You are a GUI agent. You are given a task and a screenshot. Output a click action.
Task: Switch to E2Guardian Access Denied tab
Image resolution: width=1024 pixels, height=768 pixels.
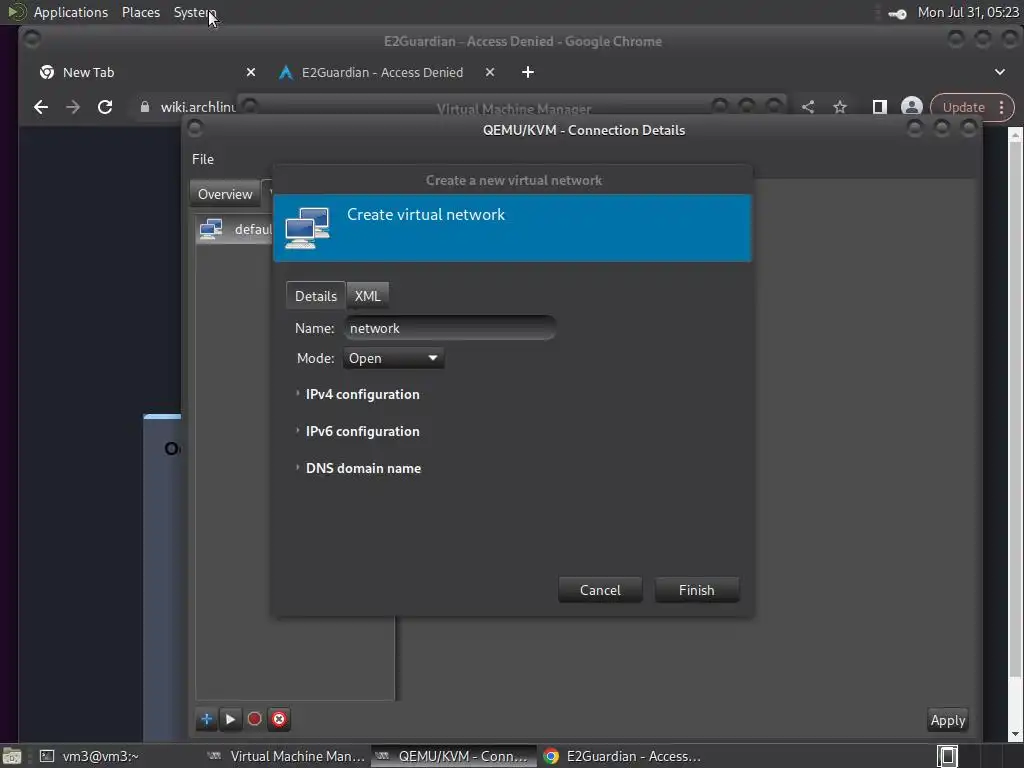click(x=387, y=72)
